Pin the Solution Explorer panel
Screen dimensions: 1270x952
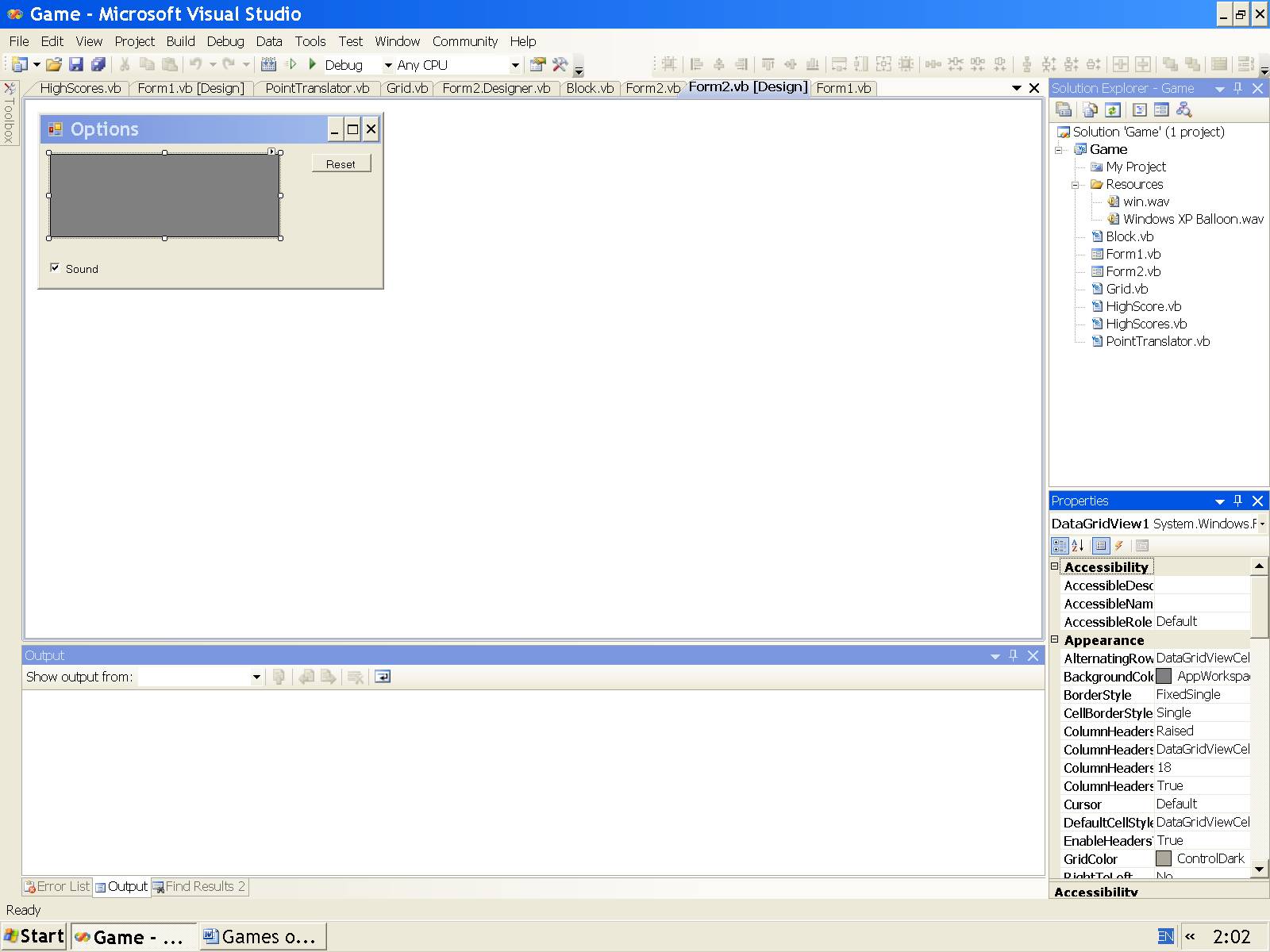click(x=1238, y=88)
